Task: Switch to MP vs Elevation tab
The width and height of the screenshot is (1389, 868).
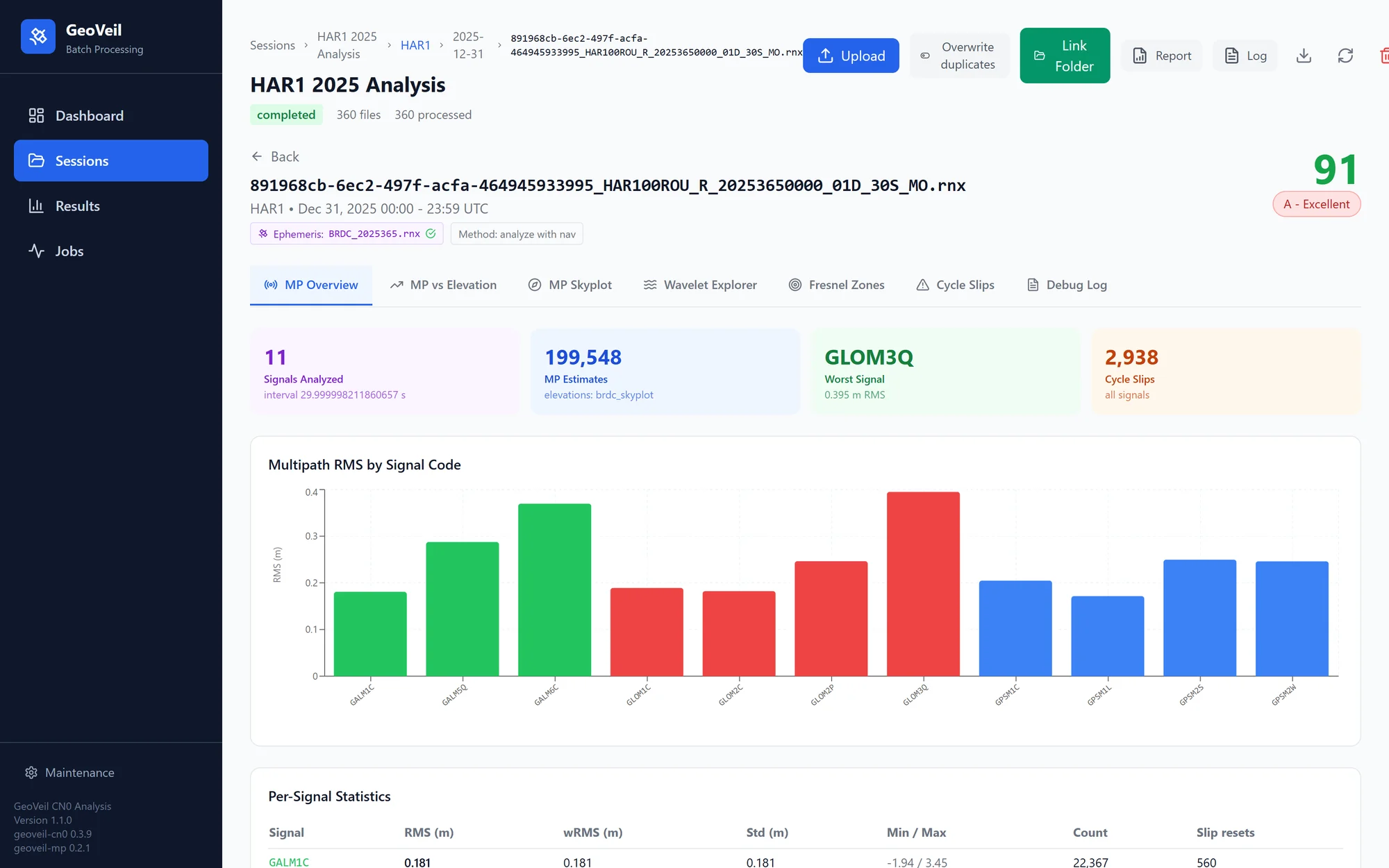Action: (x=443, y=285)
